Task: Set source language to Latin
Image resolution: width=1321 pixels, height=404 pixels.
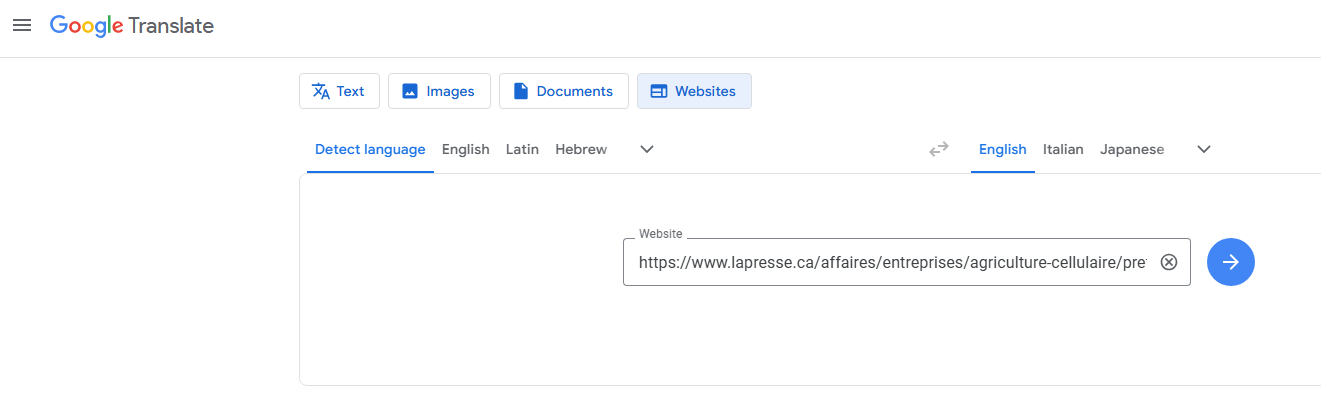Action: (522, 149)
